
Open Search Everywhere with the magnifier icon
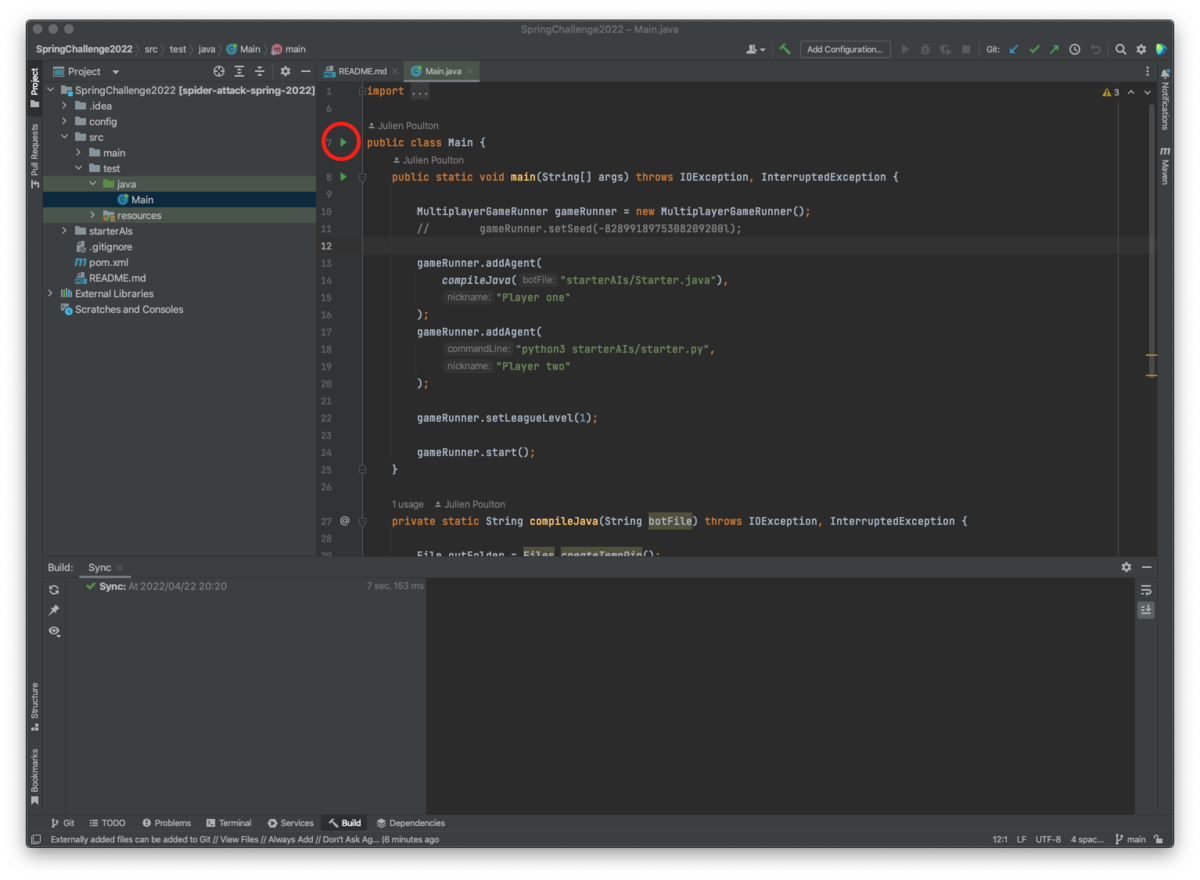click(1121, 48)
